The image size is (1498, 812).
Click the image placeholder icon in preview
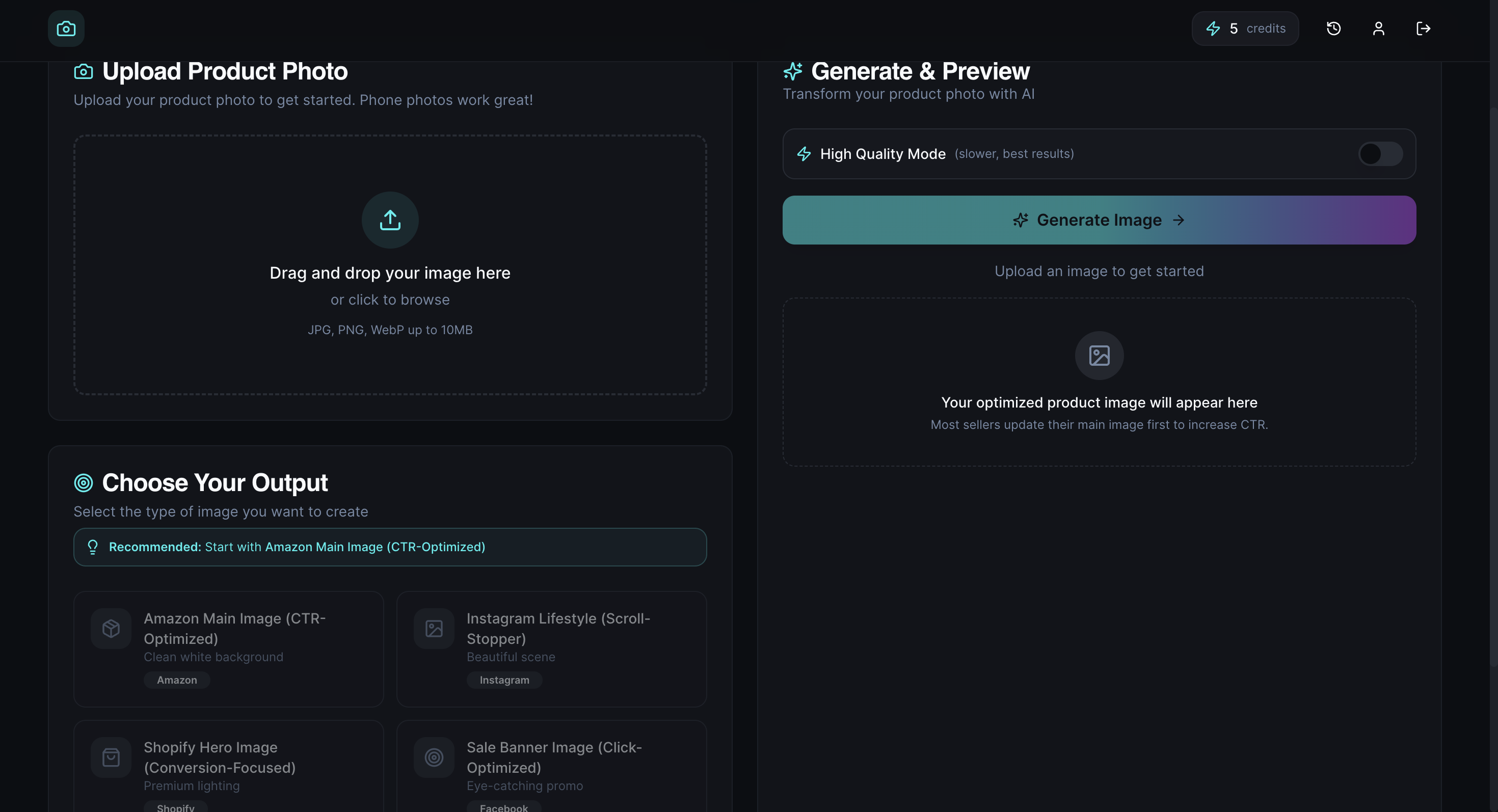point(1099,355)
